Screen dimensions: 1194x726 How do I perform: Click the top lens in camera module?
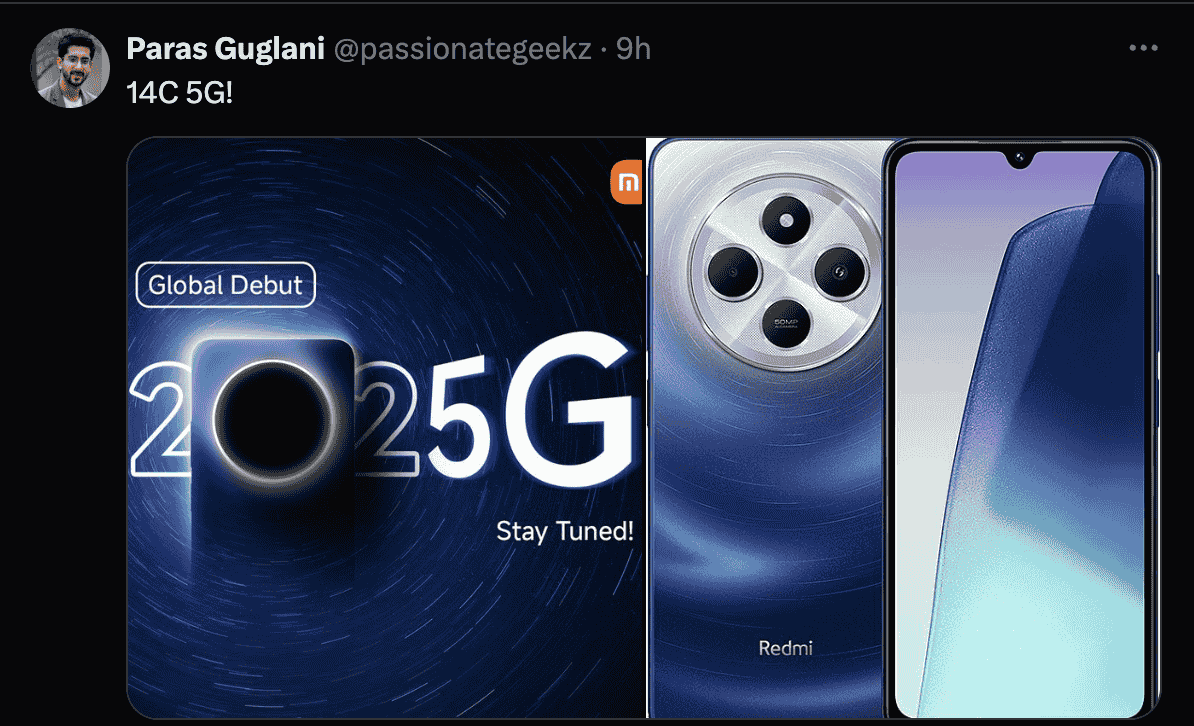click(786, 221)
